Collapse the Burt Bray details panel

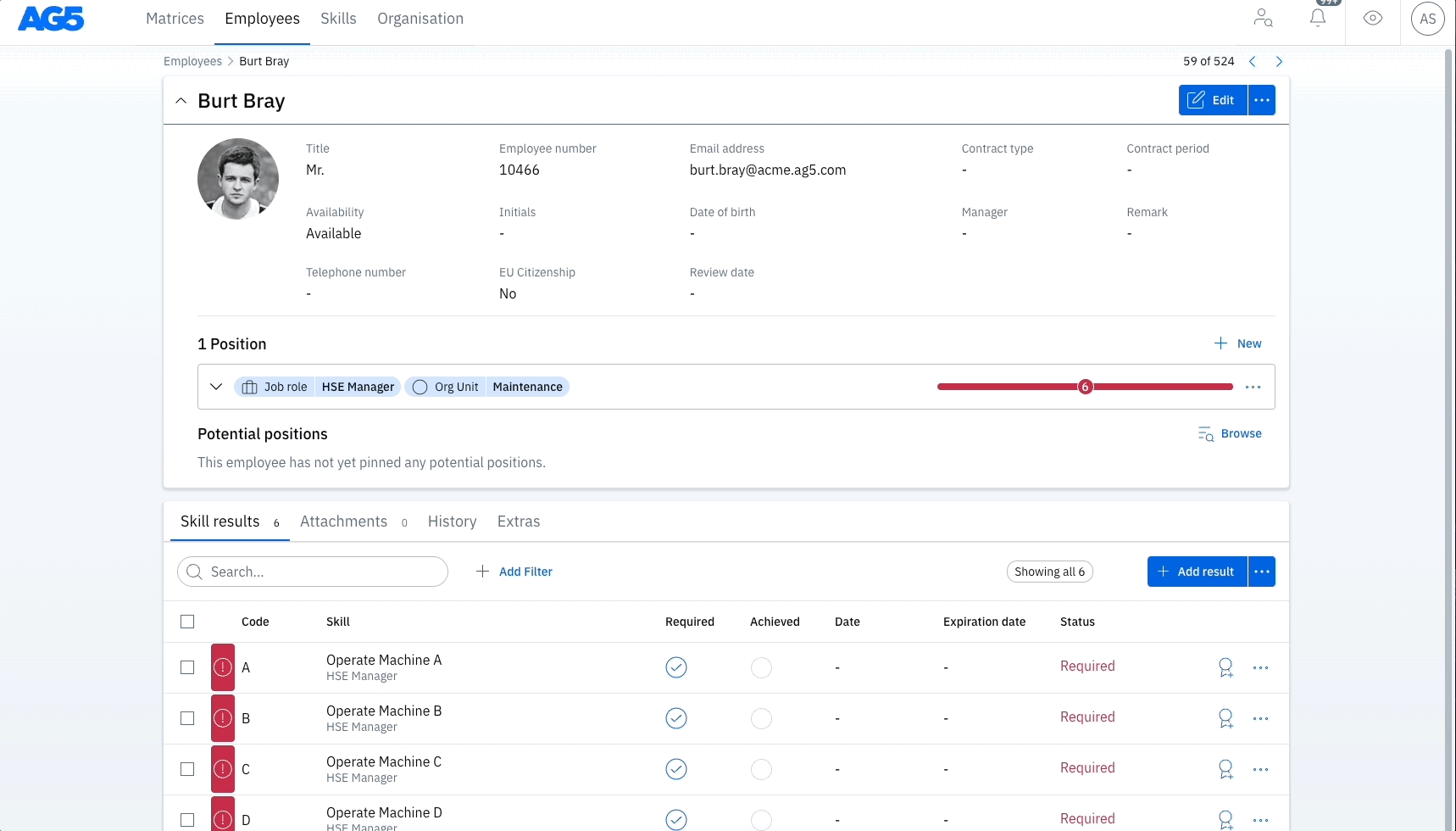(x=181, y=101)
